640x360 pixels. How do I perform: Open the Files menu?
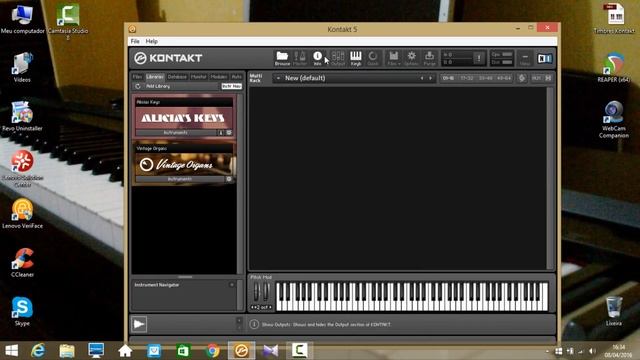coord(393,58)
